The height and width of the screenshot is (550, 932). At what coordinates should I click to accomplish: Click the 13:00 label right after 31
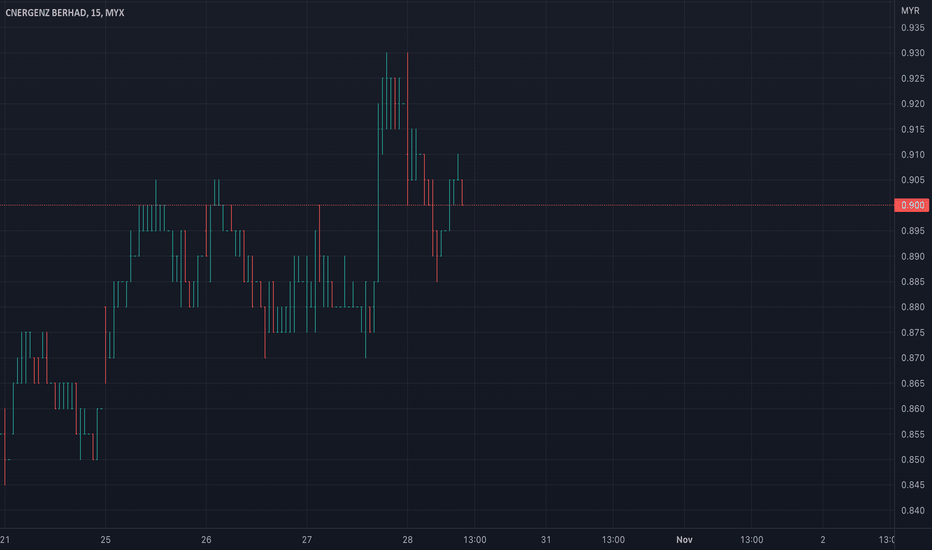click(x=613, y=540)
